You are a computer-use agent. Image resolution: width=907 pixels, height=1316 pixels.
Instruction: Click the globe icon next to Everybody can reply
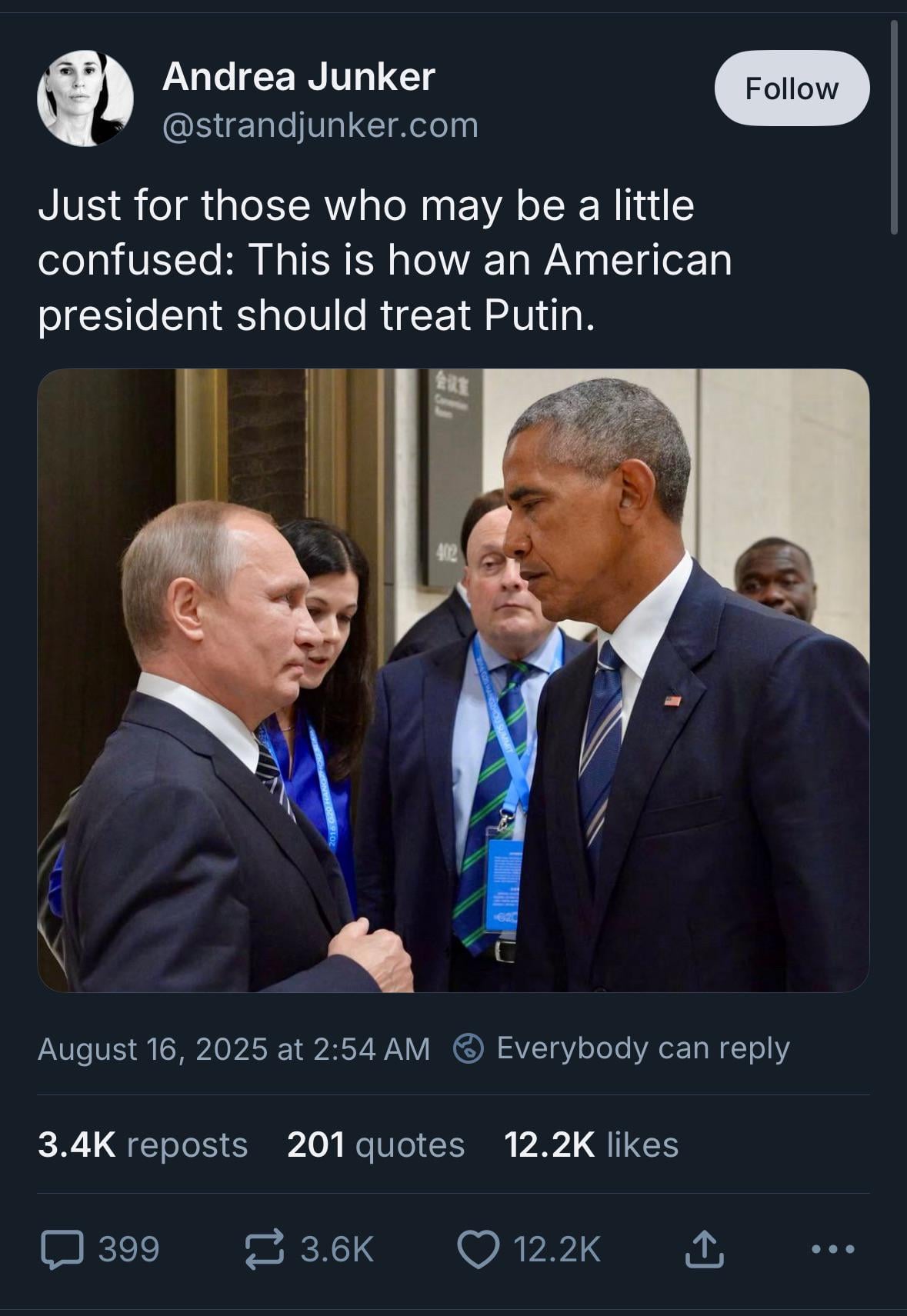click(x=469, y=1048)
